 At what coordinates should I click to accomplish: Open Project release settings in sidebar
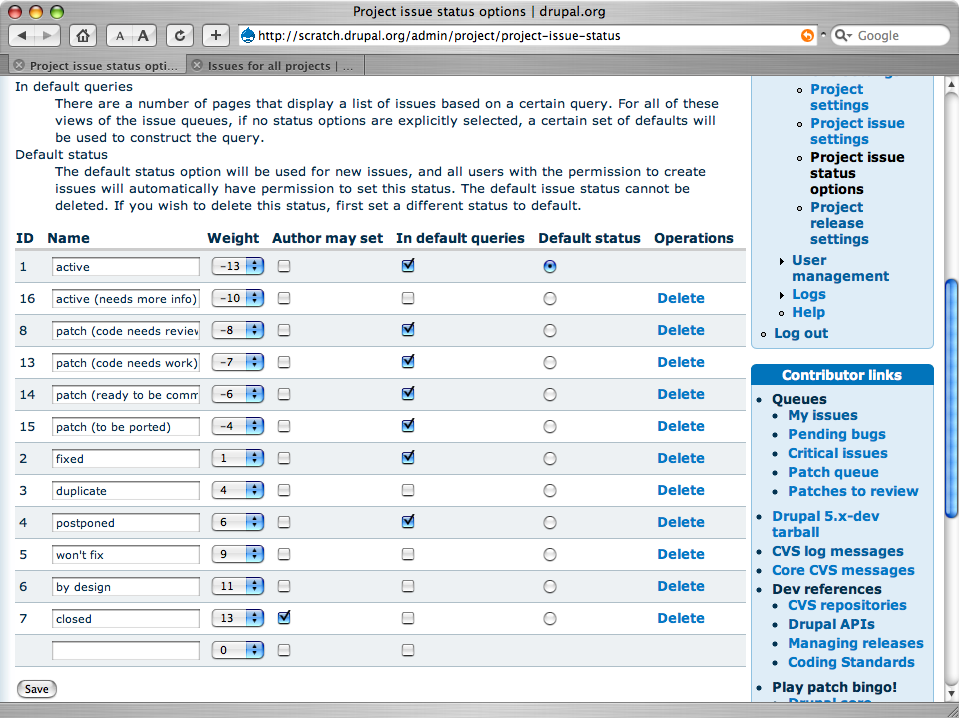(x=839, y=223)
